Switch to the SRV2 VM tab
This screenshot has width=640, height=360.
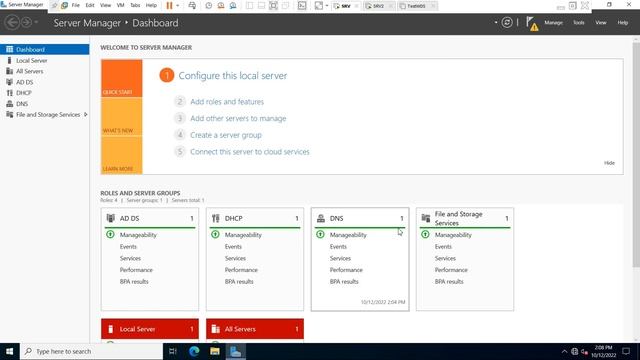point(378,6)
